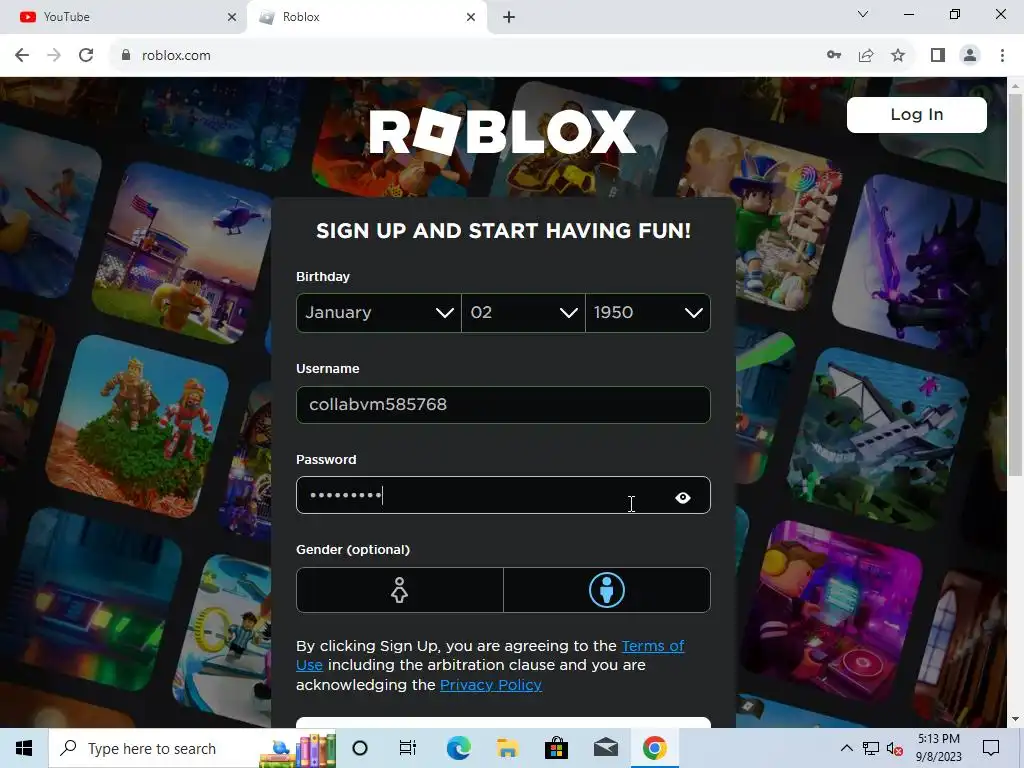Open the Privacy Policy link

click(490, 685)
